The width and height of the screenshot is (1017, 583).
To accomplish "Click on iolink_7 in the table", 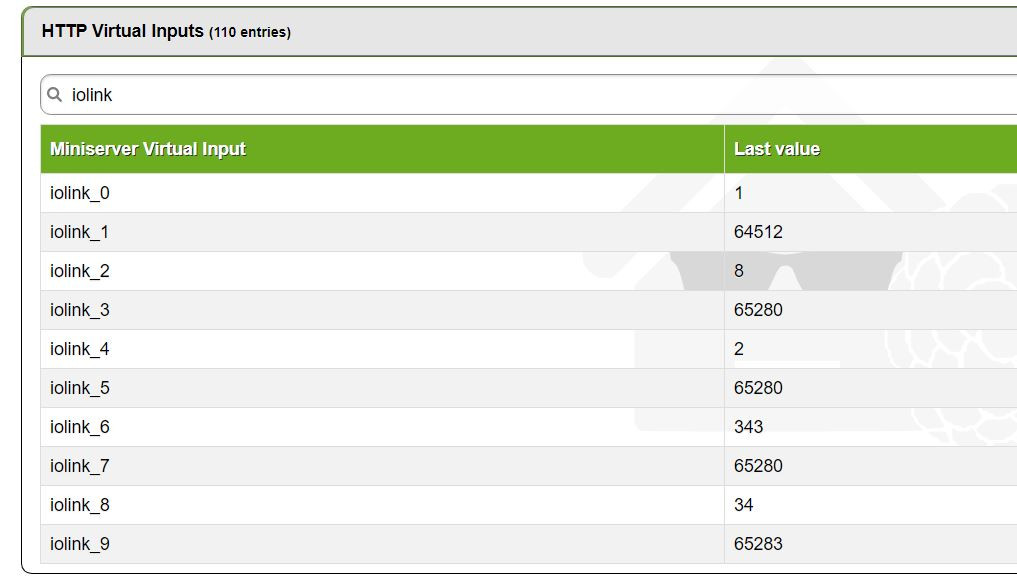I will pyautogui.click(x=80, y=466).
